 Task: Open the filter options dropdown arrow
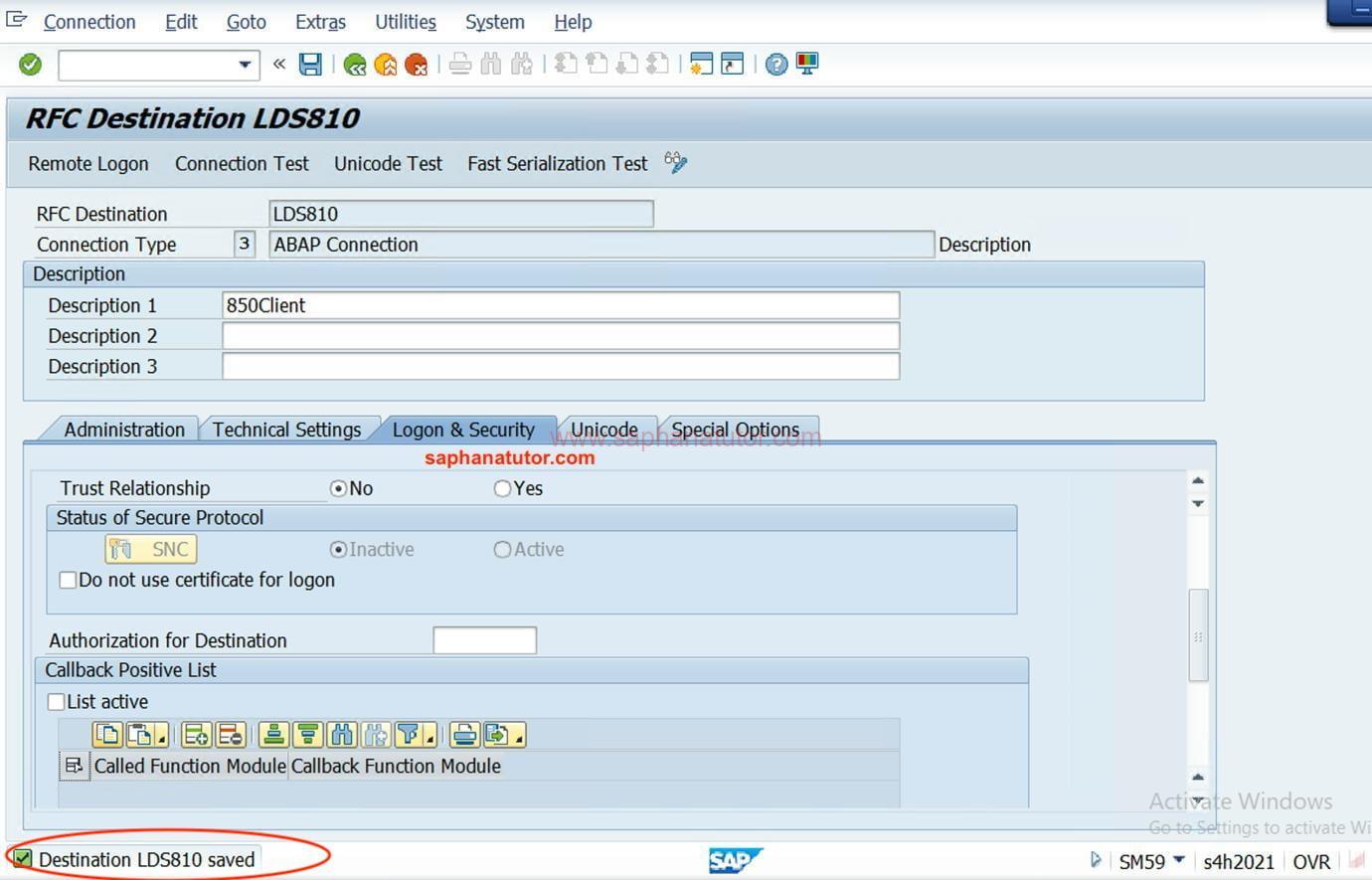point(429,739)
